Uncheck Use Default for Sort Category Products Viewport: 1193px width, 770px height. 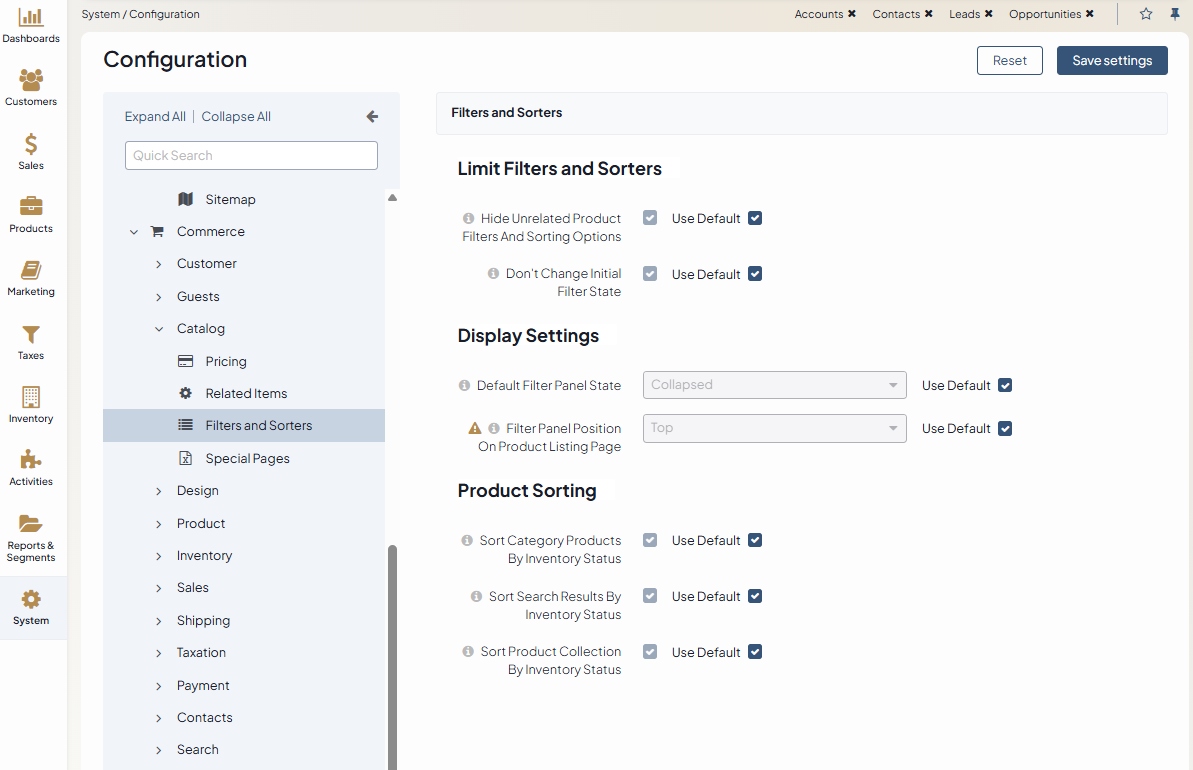pos(755,540)
